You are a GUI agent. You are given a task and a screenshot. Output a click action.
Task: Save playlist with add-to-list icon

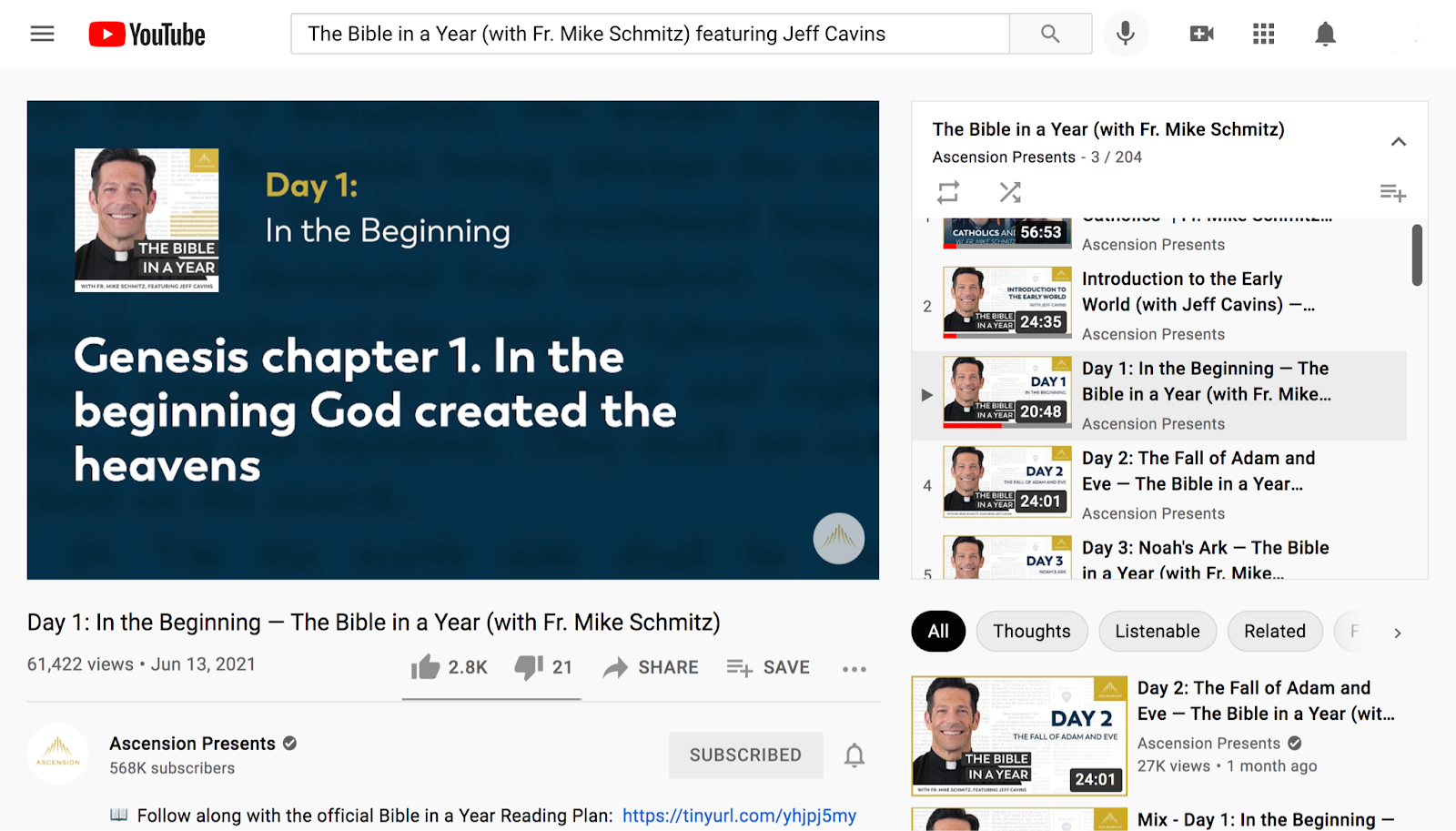point(1392,193)
